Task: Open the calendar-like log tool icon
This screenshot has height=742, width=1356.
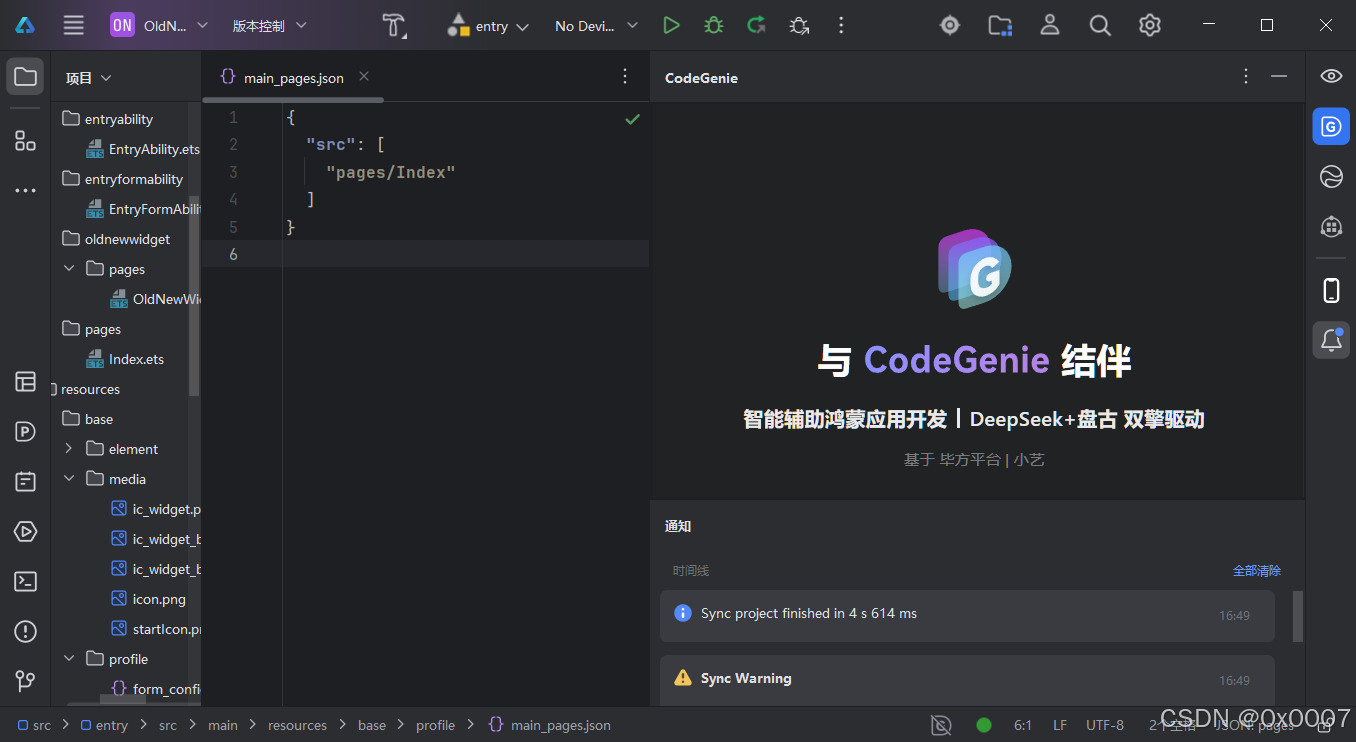Action: (x=26, y=481)
